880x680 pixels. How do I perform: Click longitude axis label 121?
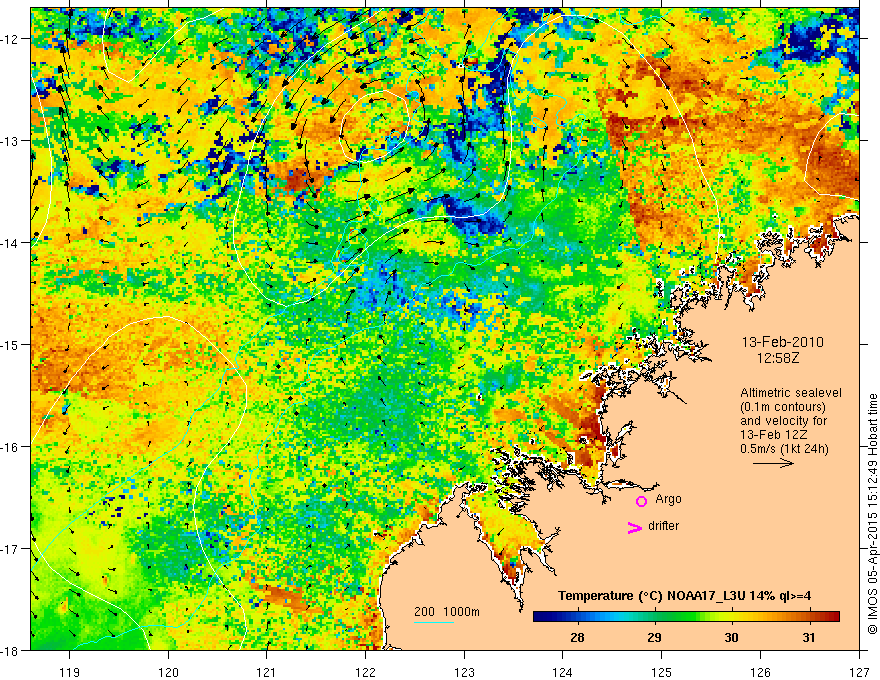coord(267,672)
